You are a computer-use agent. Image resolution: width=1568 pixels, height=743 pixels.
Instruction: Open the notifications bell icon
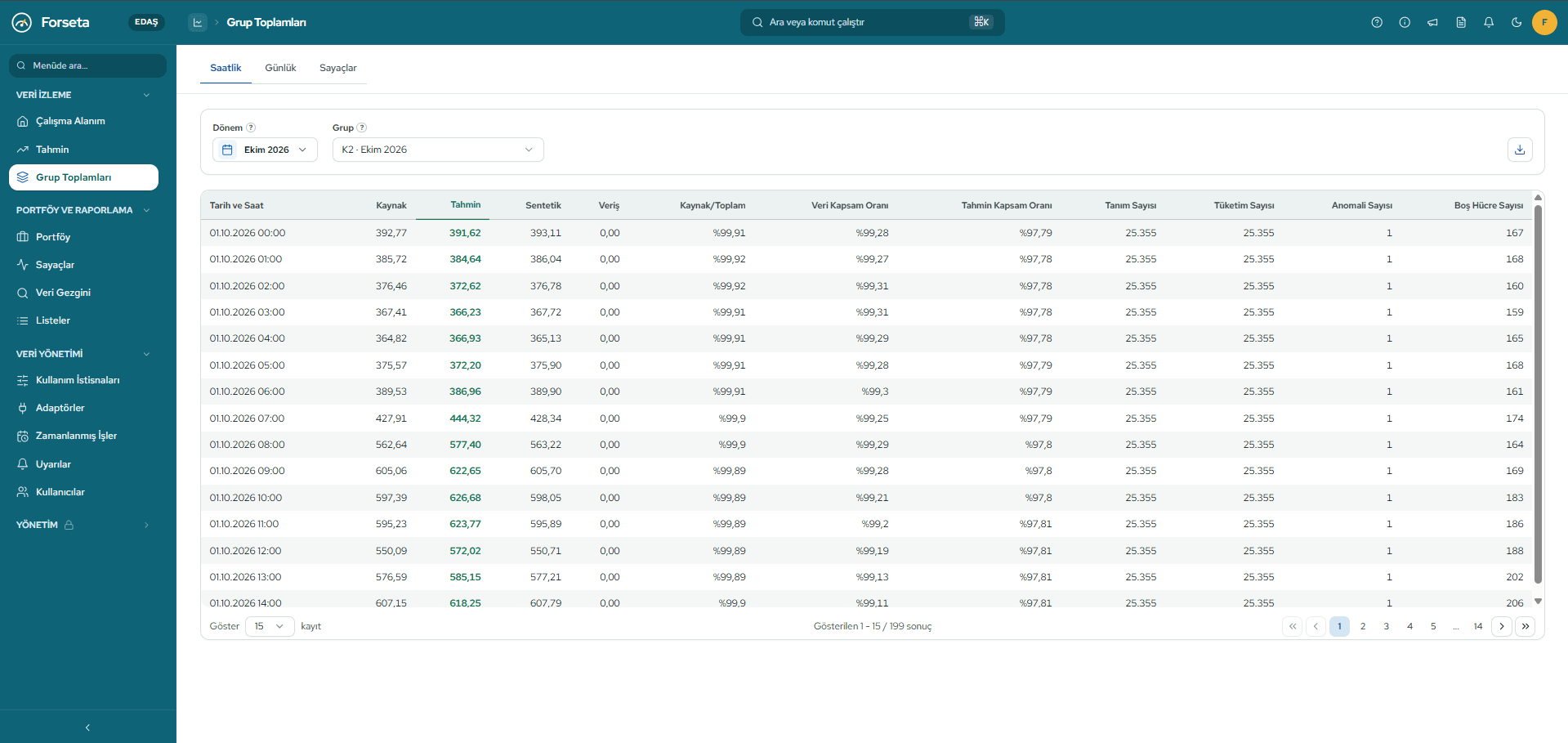click(1489, 22)
